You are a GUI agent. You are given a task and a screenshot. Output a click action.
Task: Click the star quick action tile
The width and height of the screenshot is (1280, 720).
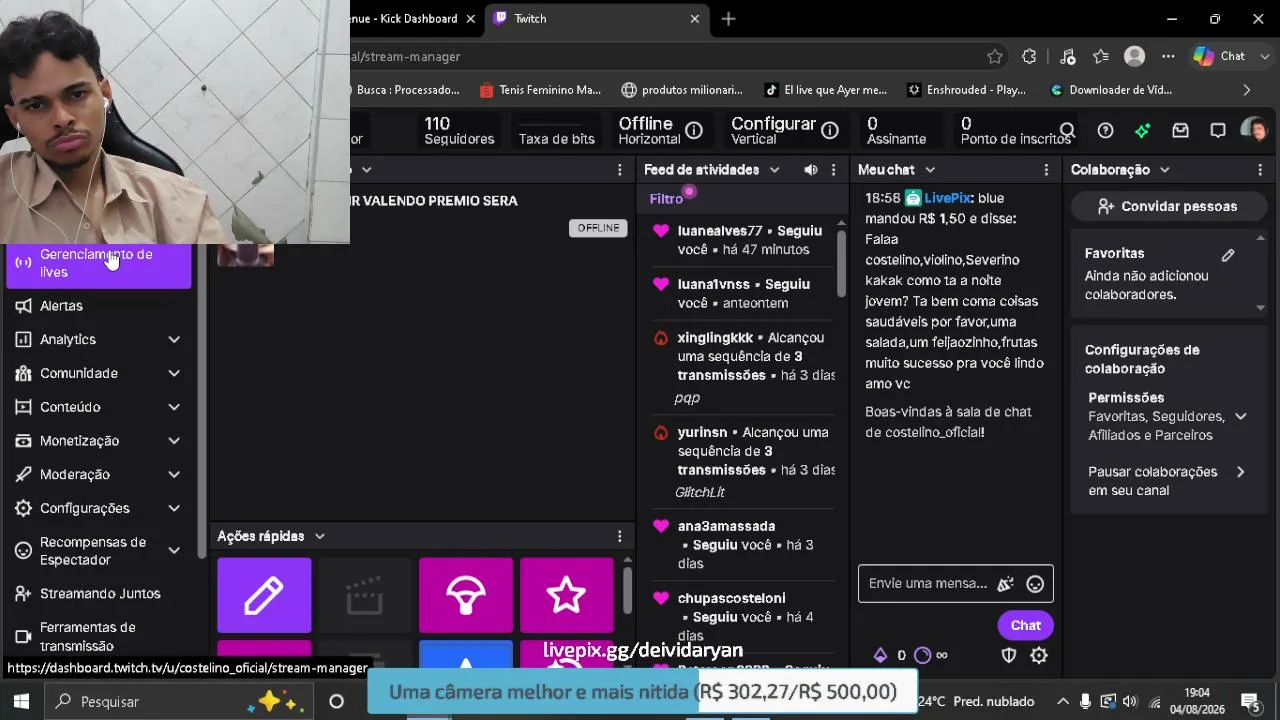(567, 596)
